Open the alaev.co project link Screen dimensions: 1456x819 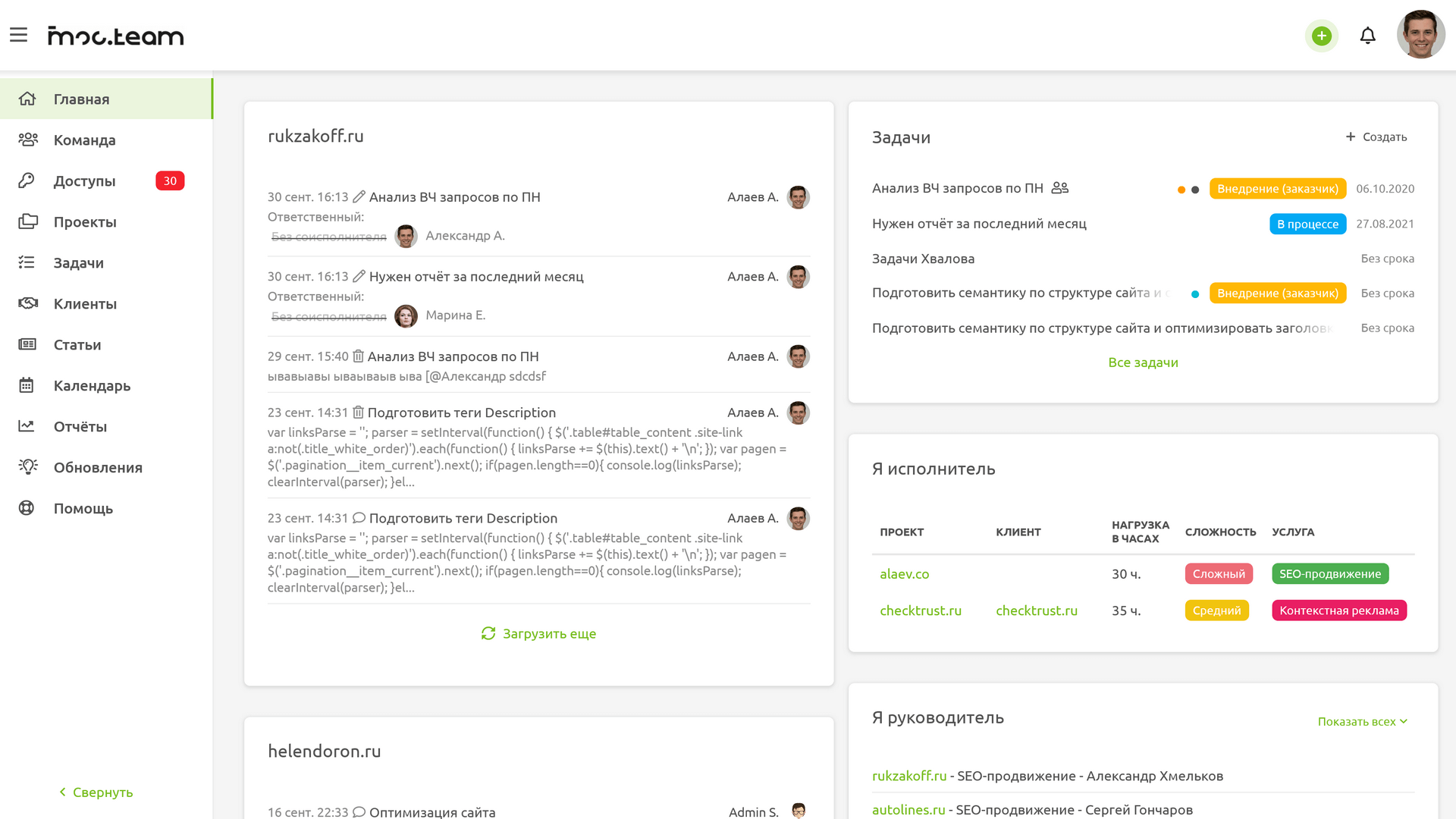[x=904, y=574]
